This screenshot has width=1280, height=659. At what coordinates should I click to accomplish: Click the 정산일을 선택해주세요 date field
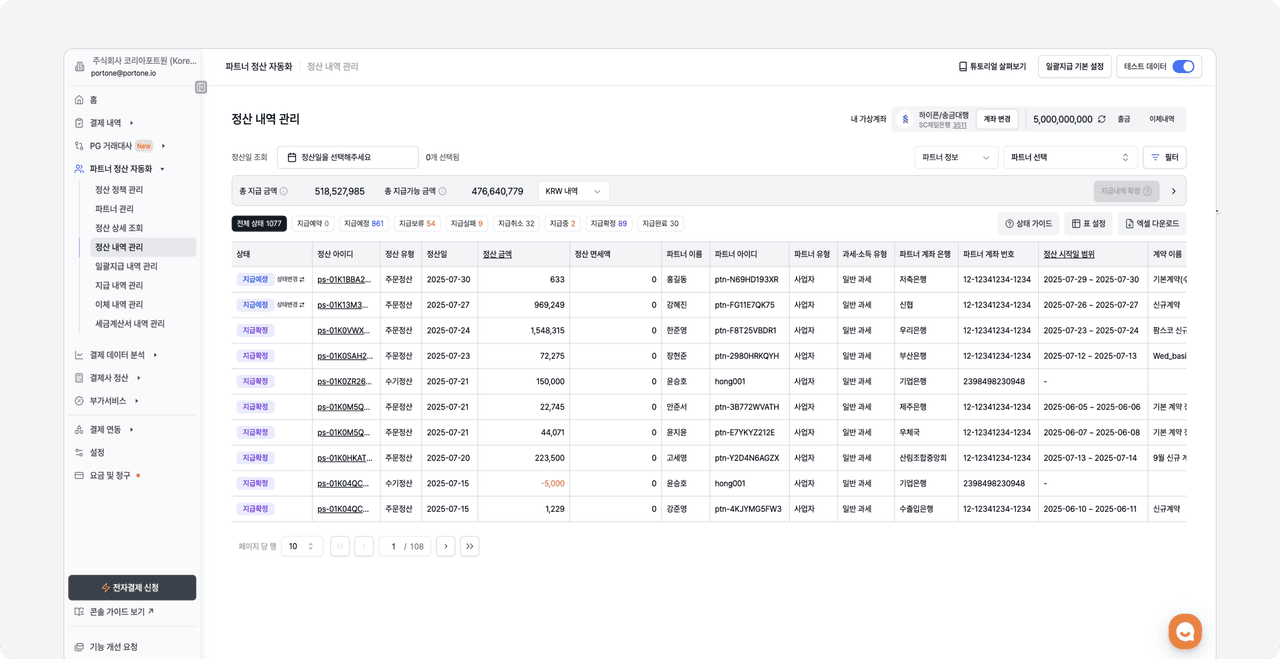(x=347, y=158)
